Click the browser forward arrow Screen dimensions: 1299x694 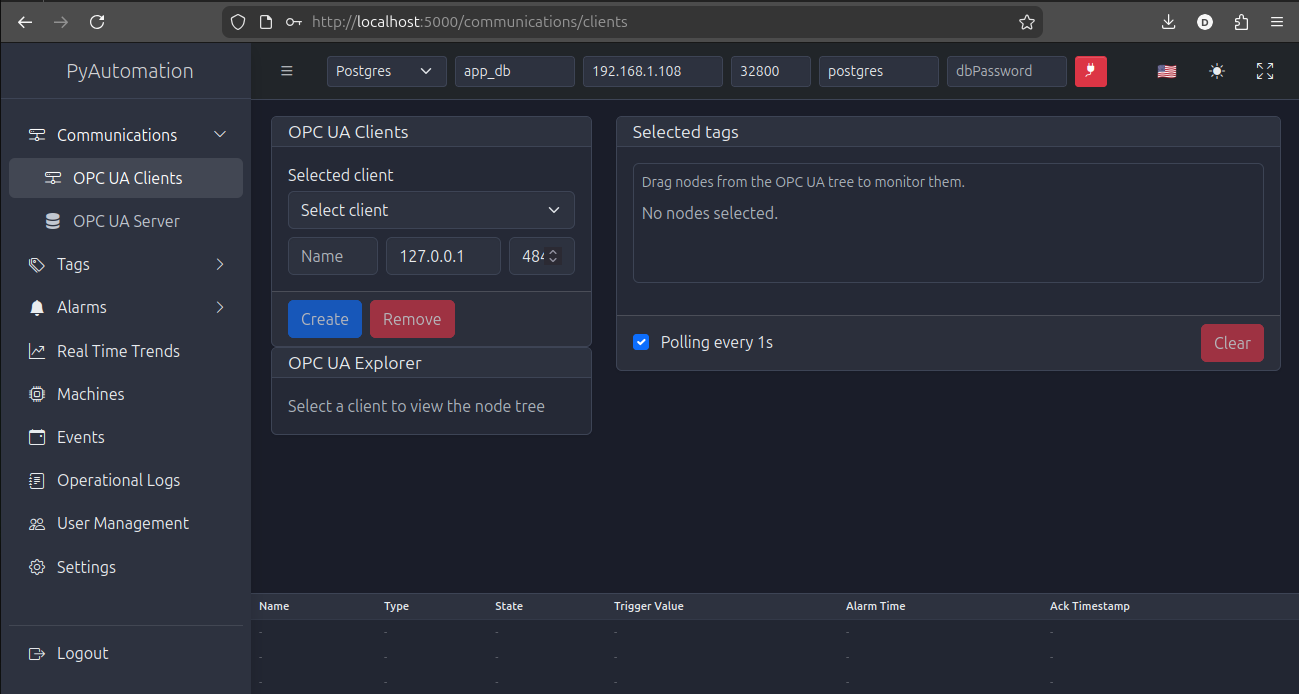point(61,22)
